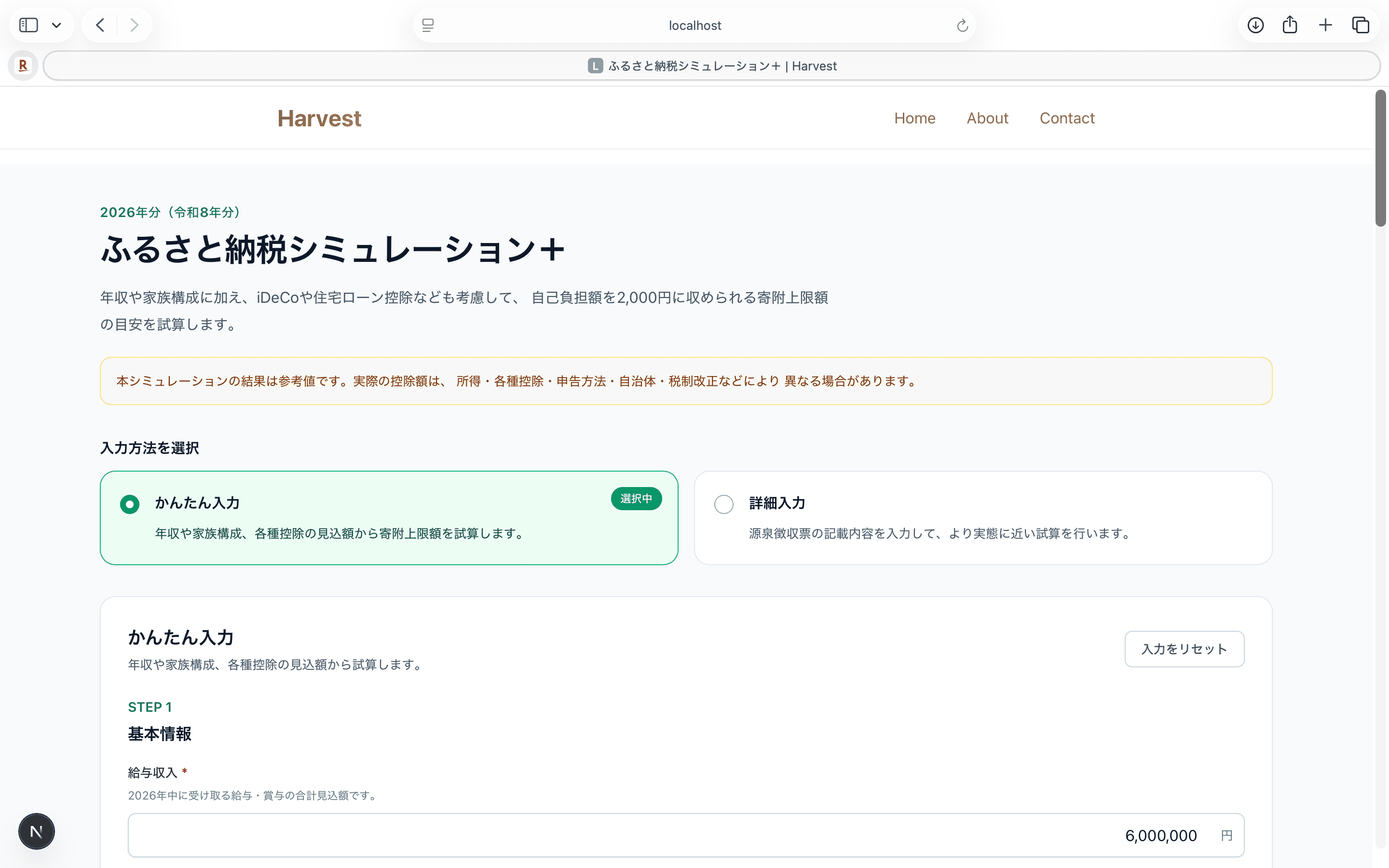This screenshot has height=868, width=1389.
Task: Click the 選択中 badge
Action: click(x=636, y=498)
